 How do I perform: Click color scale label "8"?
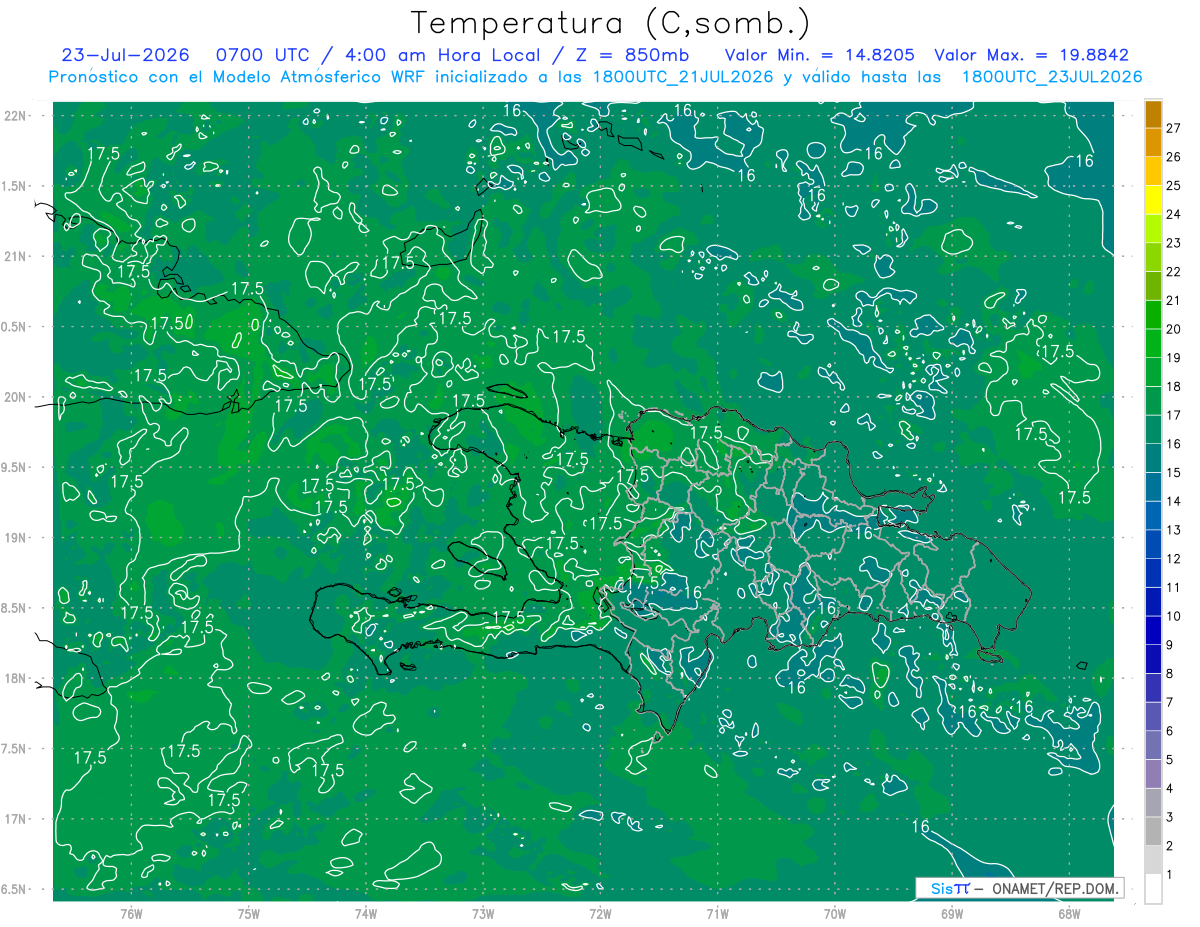1170,675
